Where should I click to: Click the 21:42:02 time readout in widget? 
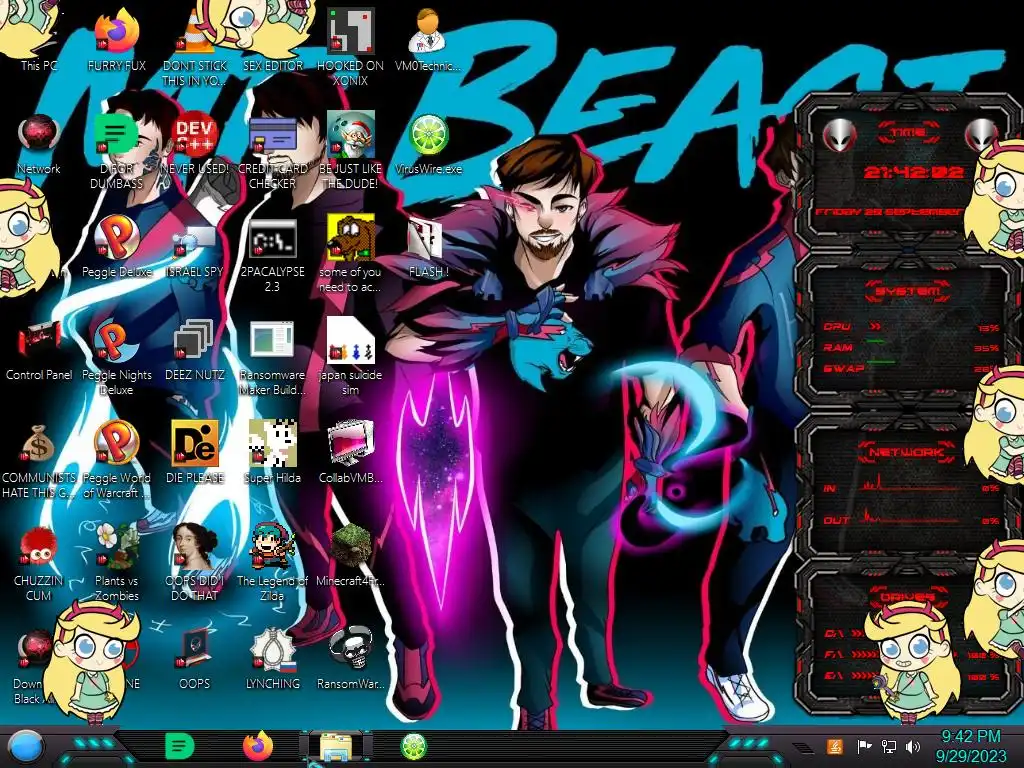pos(914,172)
